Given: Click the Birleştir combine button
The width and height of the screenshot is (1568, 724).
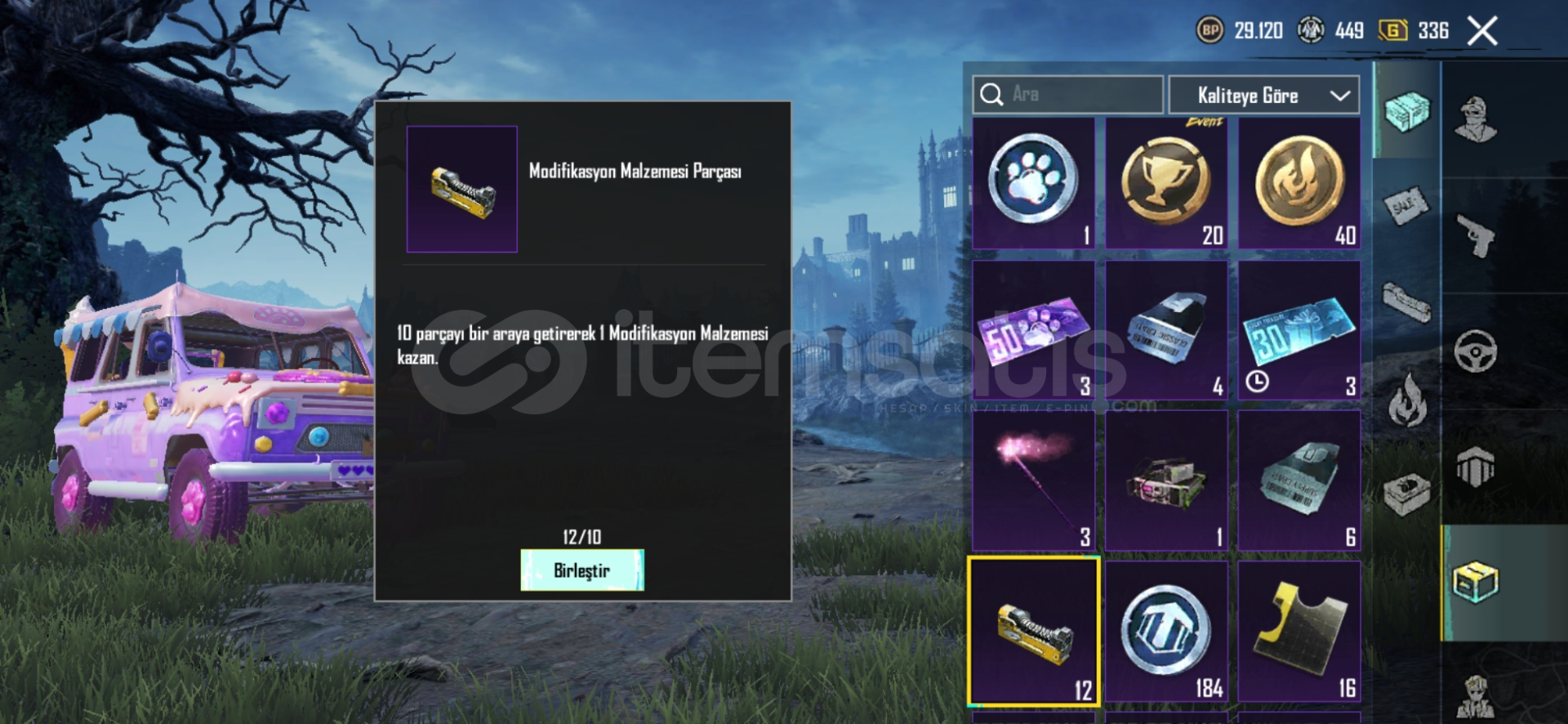Looking at the screenshot, I should [x=582, y=570].
